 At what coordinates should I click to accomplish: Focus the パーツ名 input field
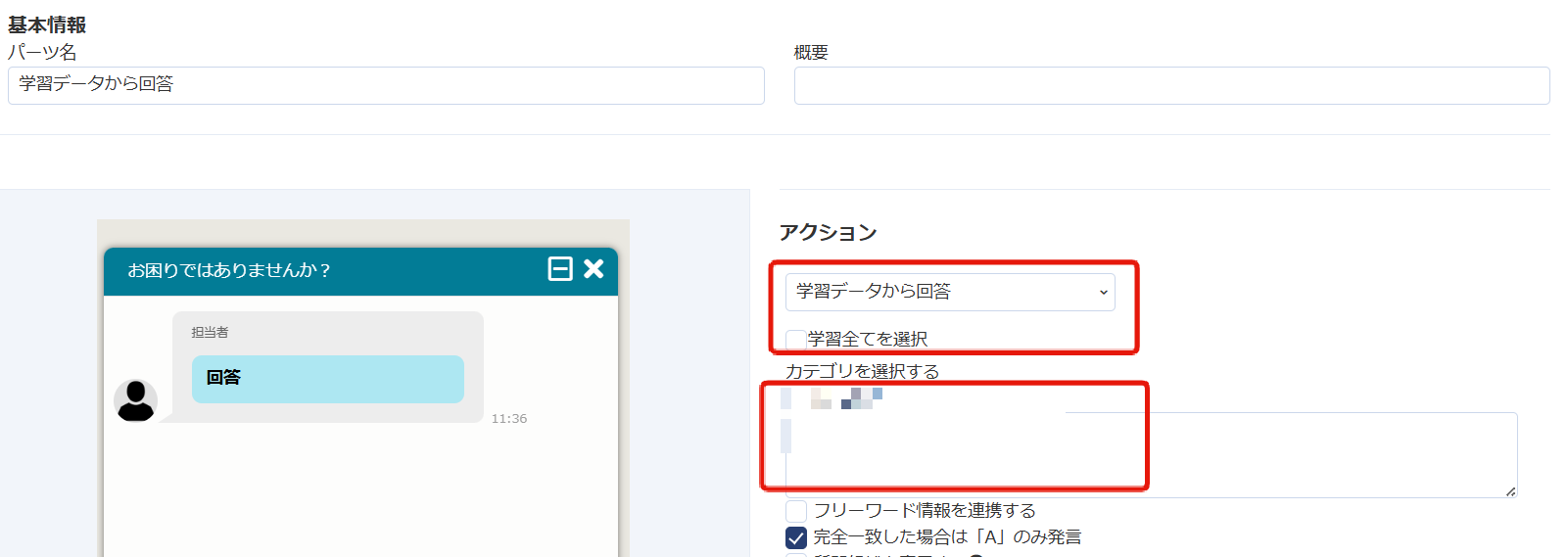[x=386, y=85]
